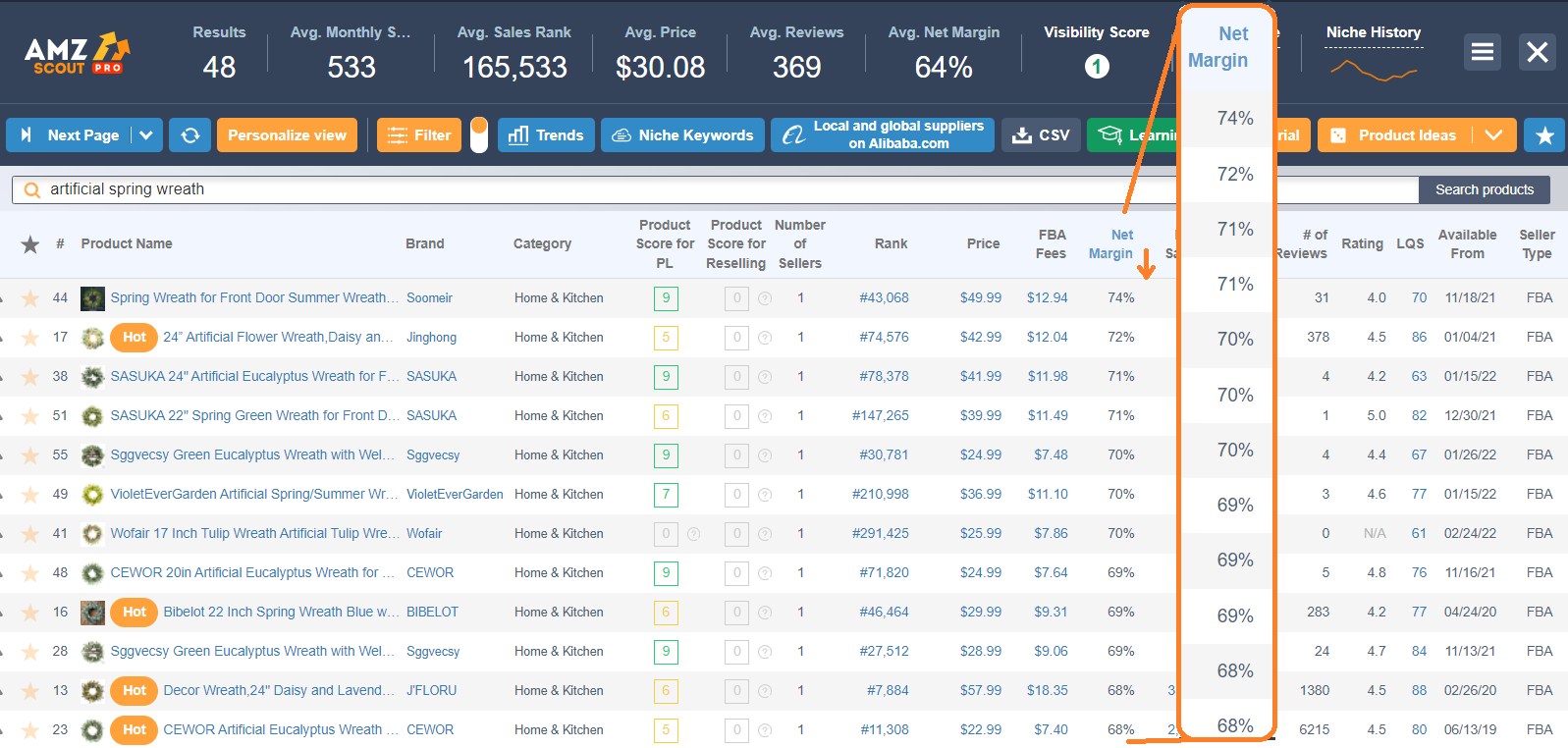Viewport: 1568px width, 748px height.
Task: Click the star icon in the table header
Action: click(x=30, y=243)
